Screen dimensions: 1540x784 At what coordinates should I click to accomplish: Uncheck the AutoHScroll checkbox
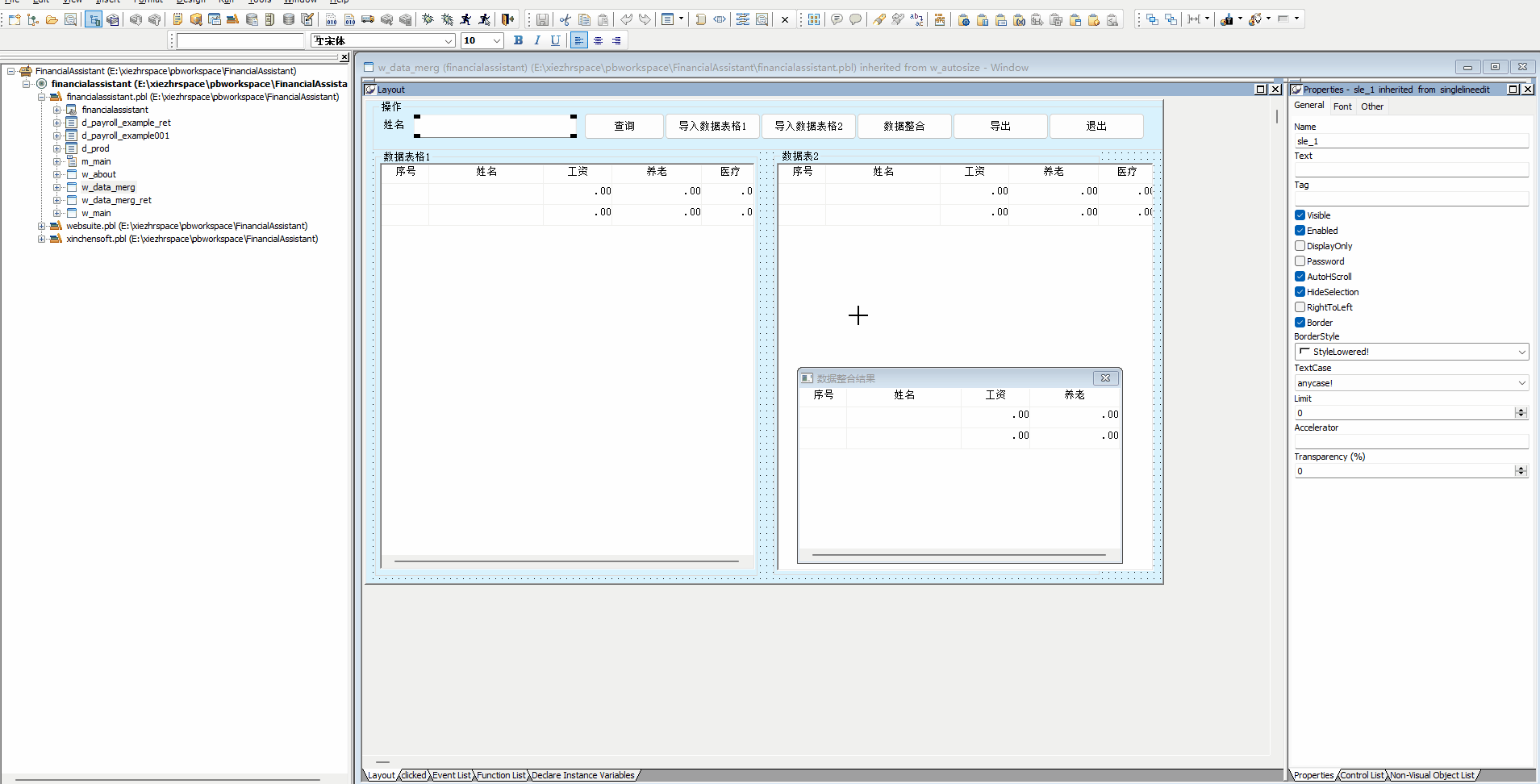pyautogui.click(x=1300, y=277)
